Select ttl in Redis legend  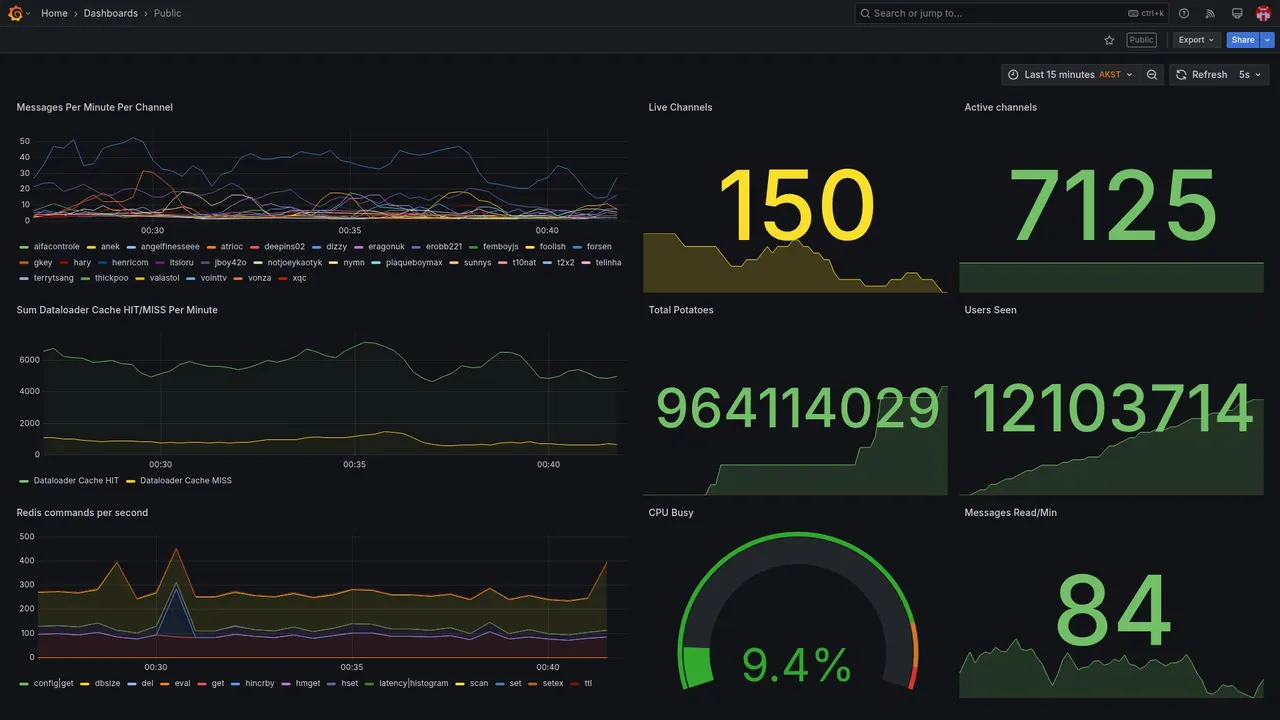coord(588,684)
